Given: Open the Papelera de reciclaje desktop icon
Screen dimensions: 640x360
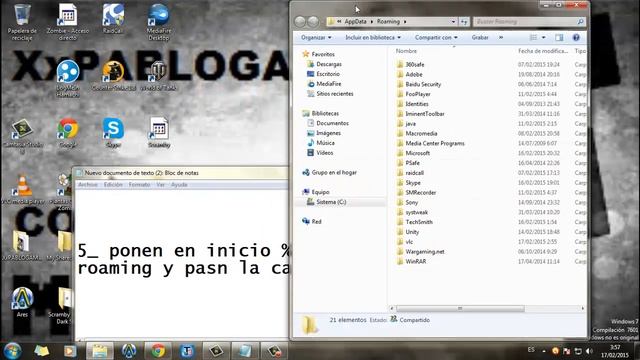Looking at the screenshot, I should (x=22, y=22).
